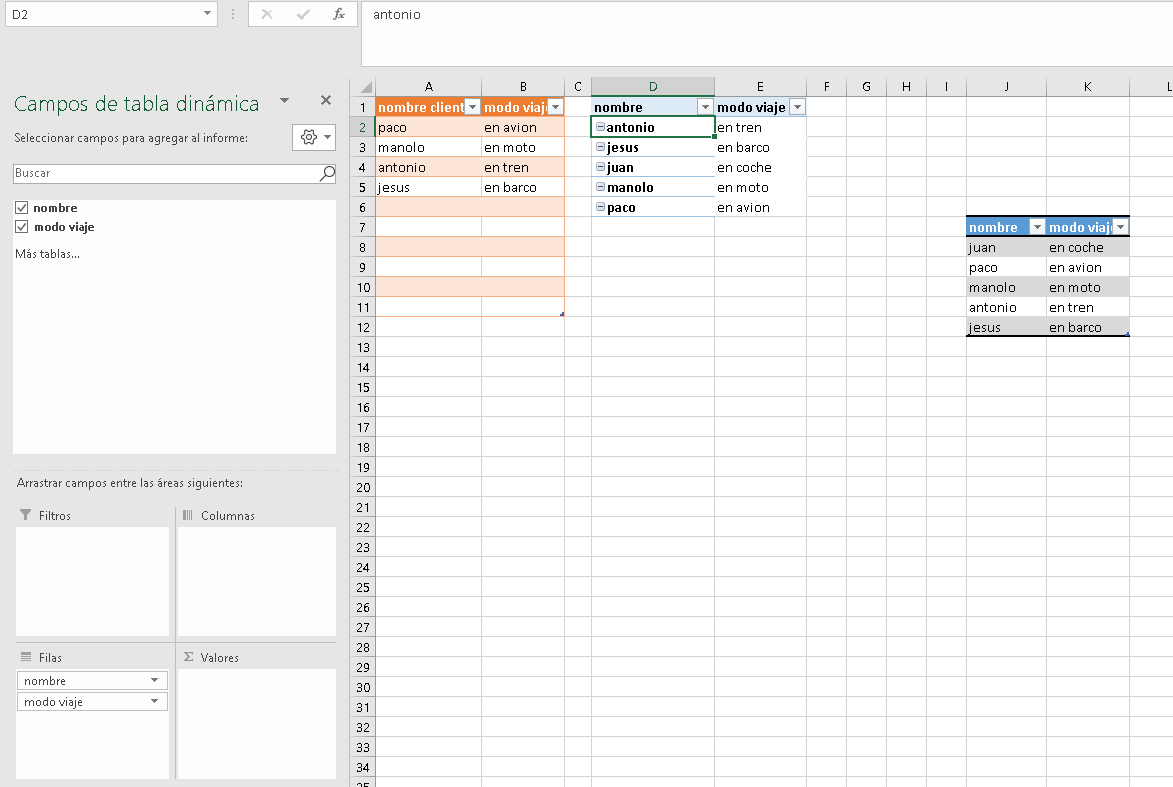The width and height of the screenshot is (1173, 787).
Task: Click the Más tablas... link
Action: click(47, 254)
